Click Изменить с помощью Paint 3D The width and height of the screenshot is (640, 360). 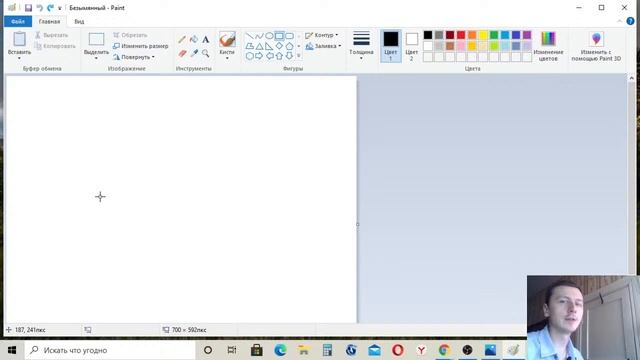click(596, 46)
